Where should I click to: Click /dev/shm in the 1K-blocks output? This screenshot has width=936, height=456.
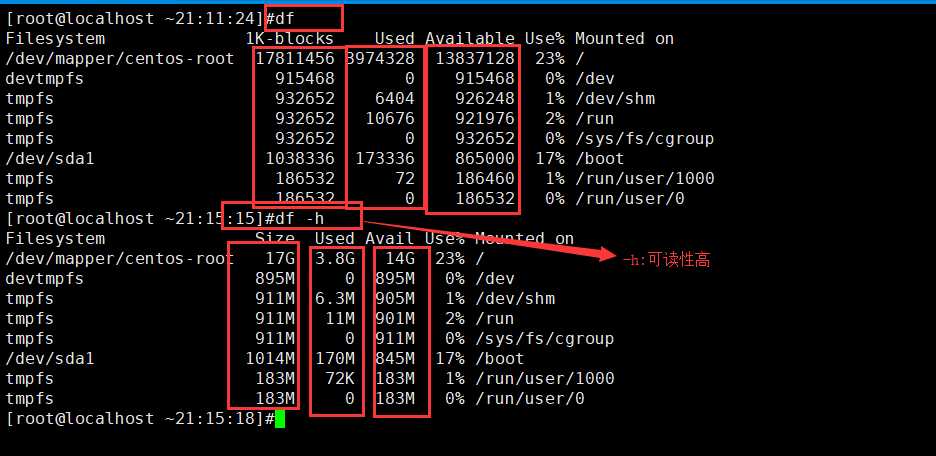614,98
